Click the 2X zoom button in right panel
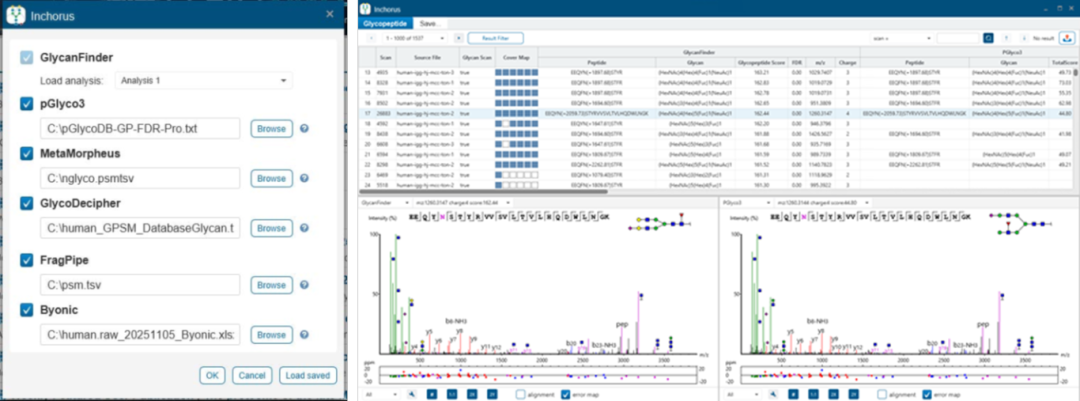This screenshot has height=401, width=1080. point(833,394)
